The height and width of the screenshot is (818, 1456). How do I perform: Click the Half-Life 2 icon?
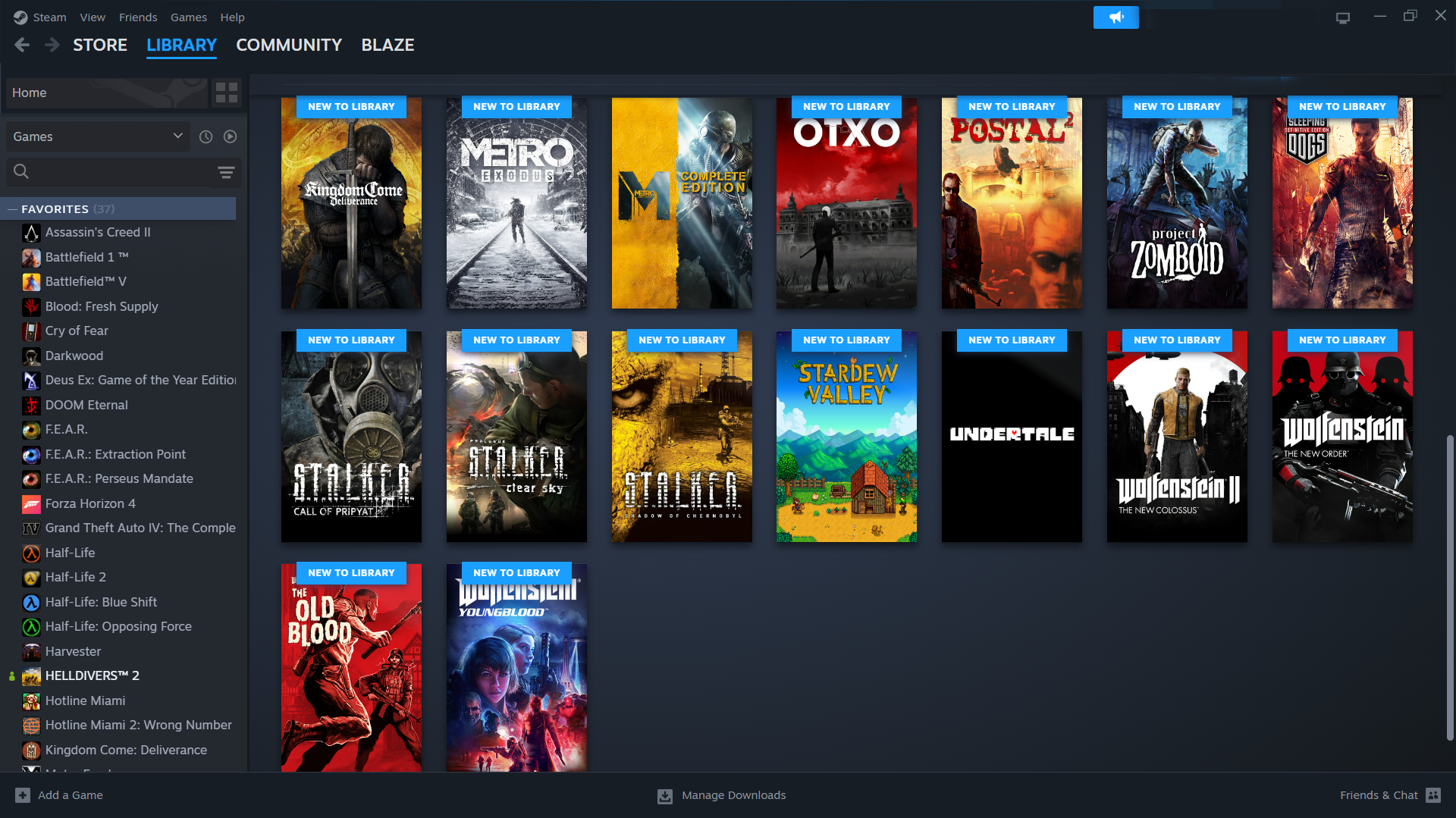click(x=31, y=578)
